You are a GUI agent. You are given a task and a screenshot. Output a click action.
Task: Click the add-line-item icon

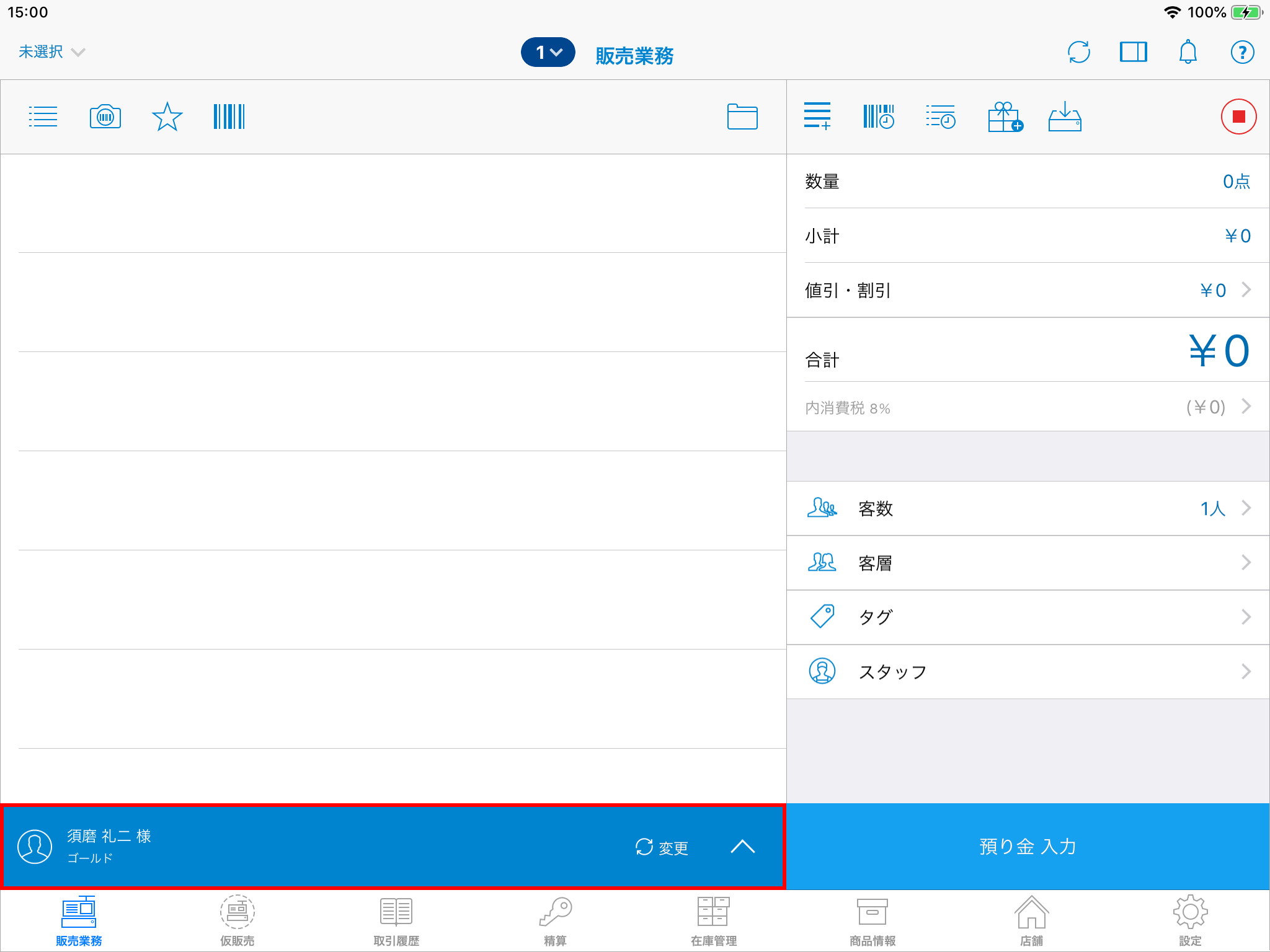[817, 117]
